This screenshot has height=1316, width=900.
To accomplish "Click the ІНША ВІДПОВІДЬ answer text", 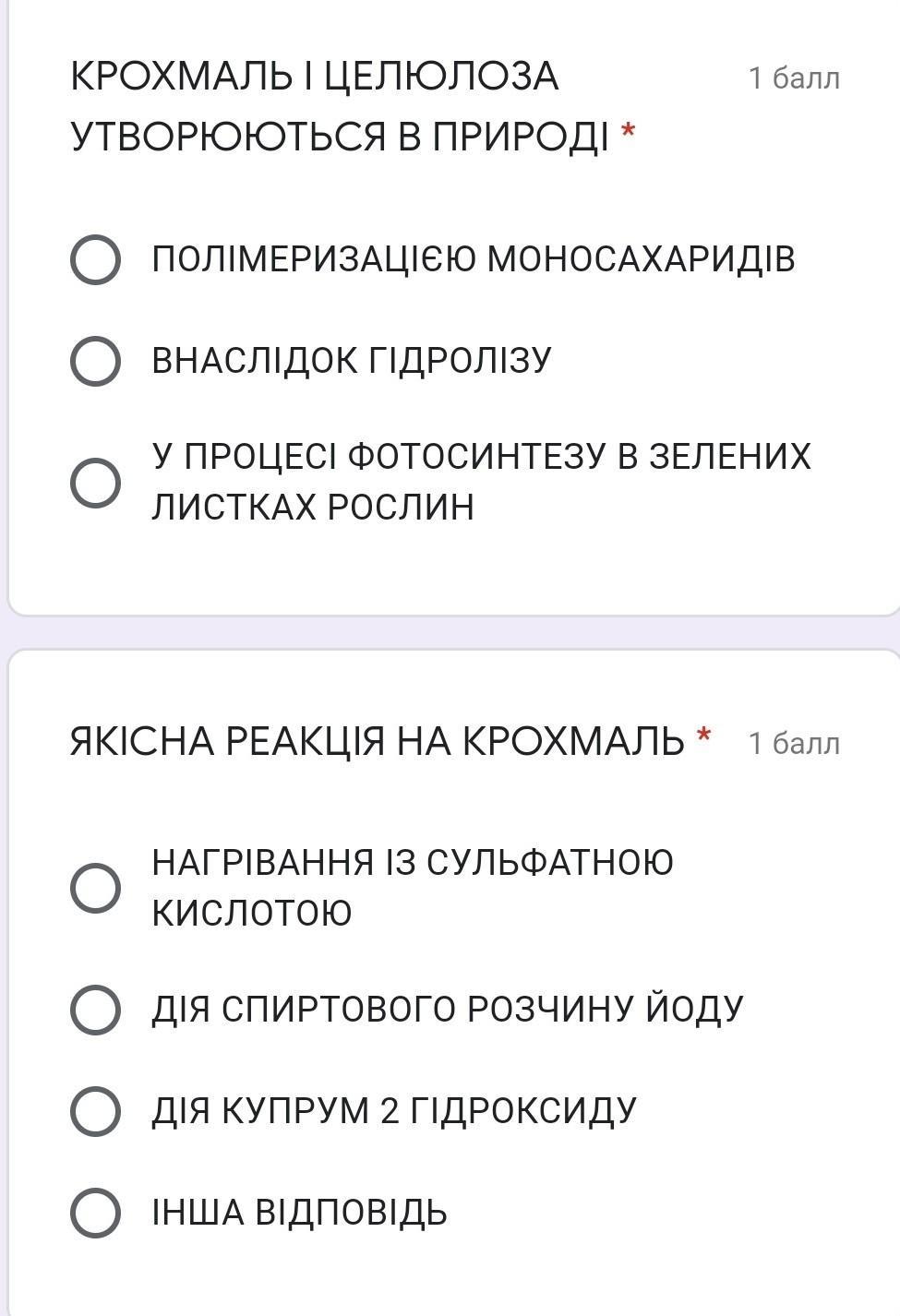I will 299,1212.
